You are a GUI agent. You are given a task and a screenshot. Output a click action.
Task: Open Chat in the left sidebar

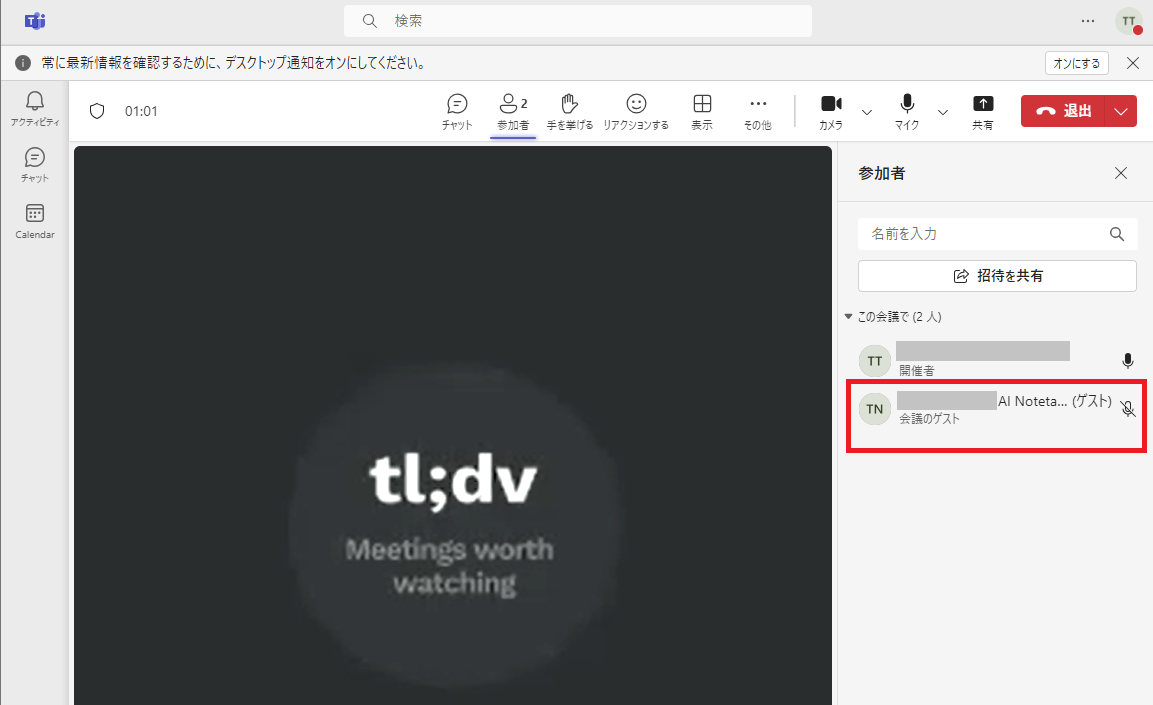click(35, 164)
